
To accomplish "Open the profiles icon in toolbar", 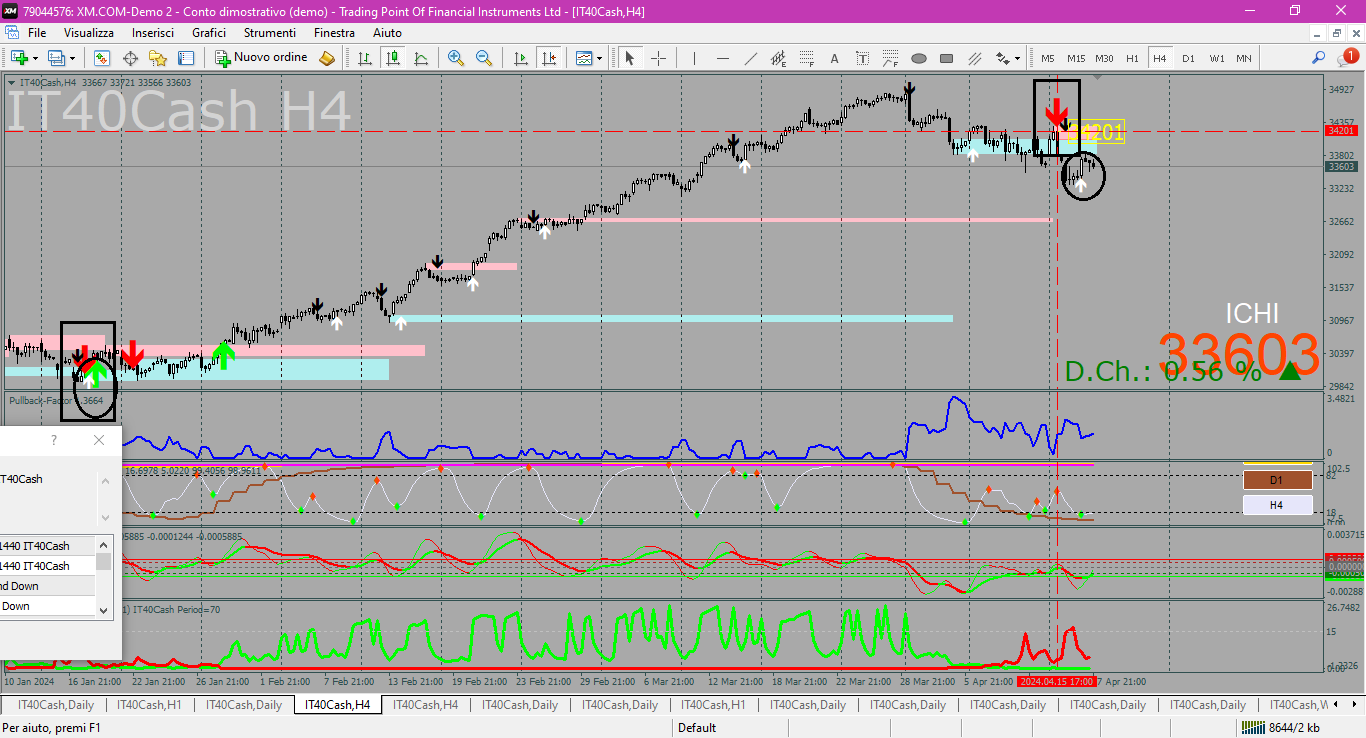I will (x=60, y=58).
